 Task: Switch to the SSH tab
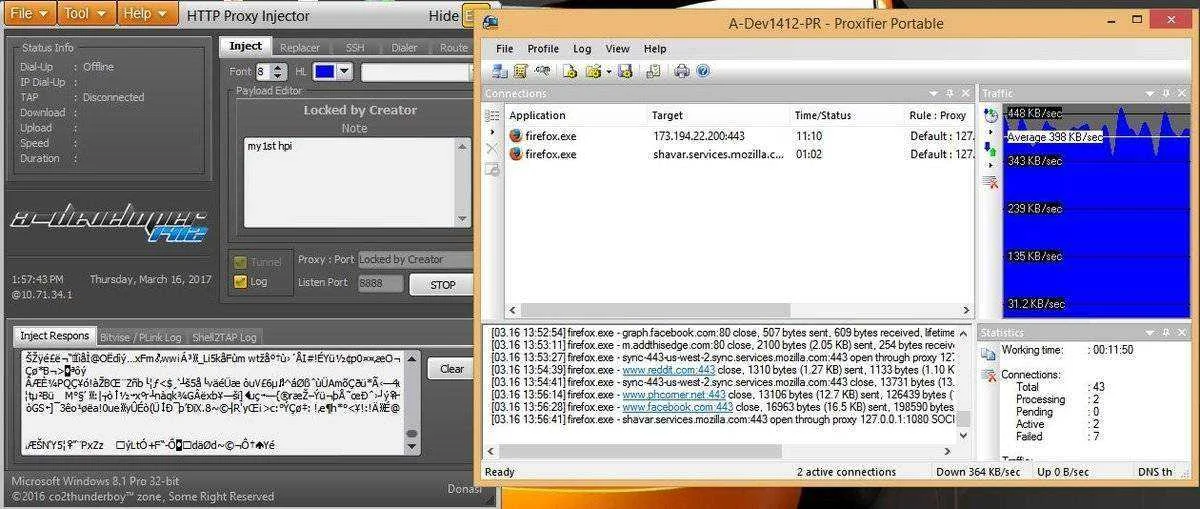pyautogui.click(x=355, y=47)
